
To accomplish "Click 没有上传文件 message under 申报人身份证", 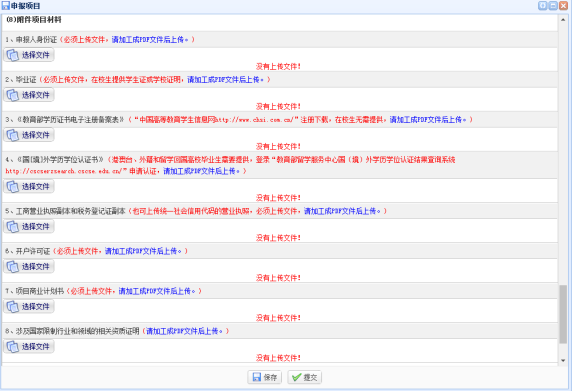I will coord(278,67).
